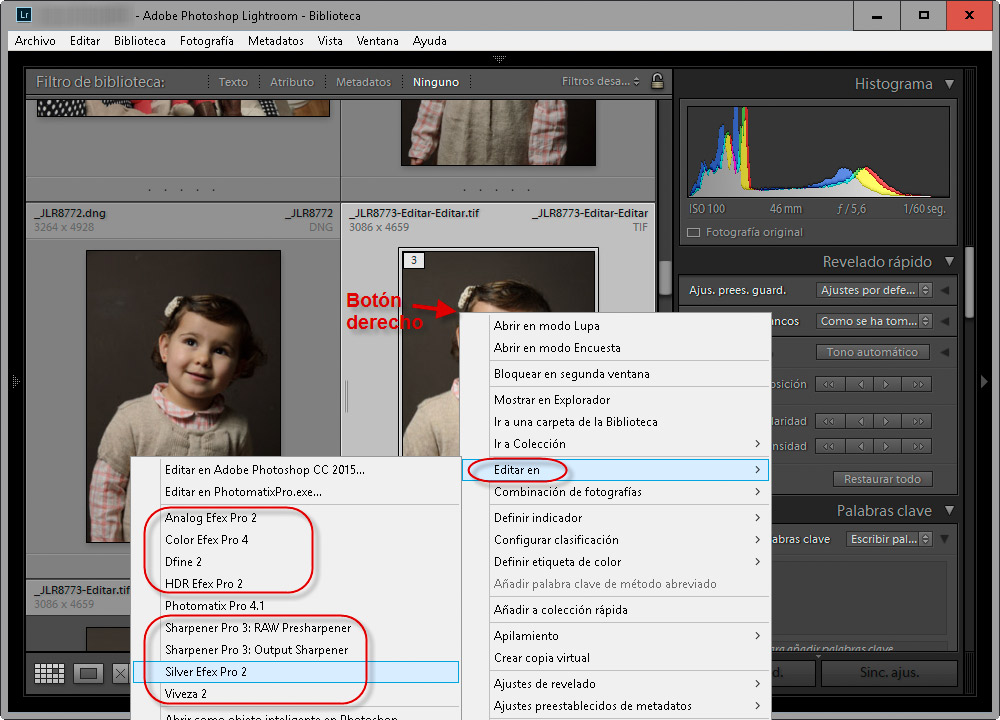Choose Sharpener Pro 3: RAW Presharpener
This screenshot has height=720, width=1000.
(x=296, y=628)
